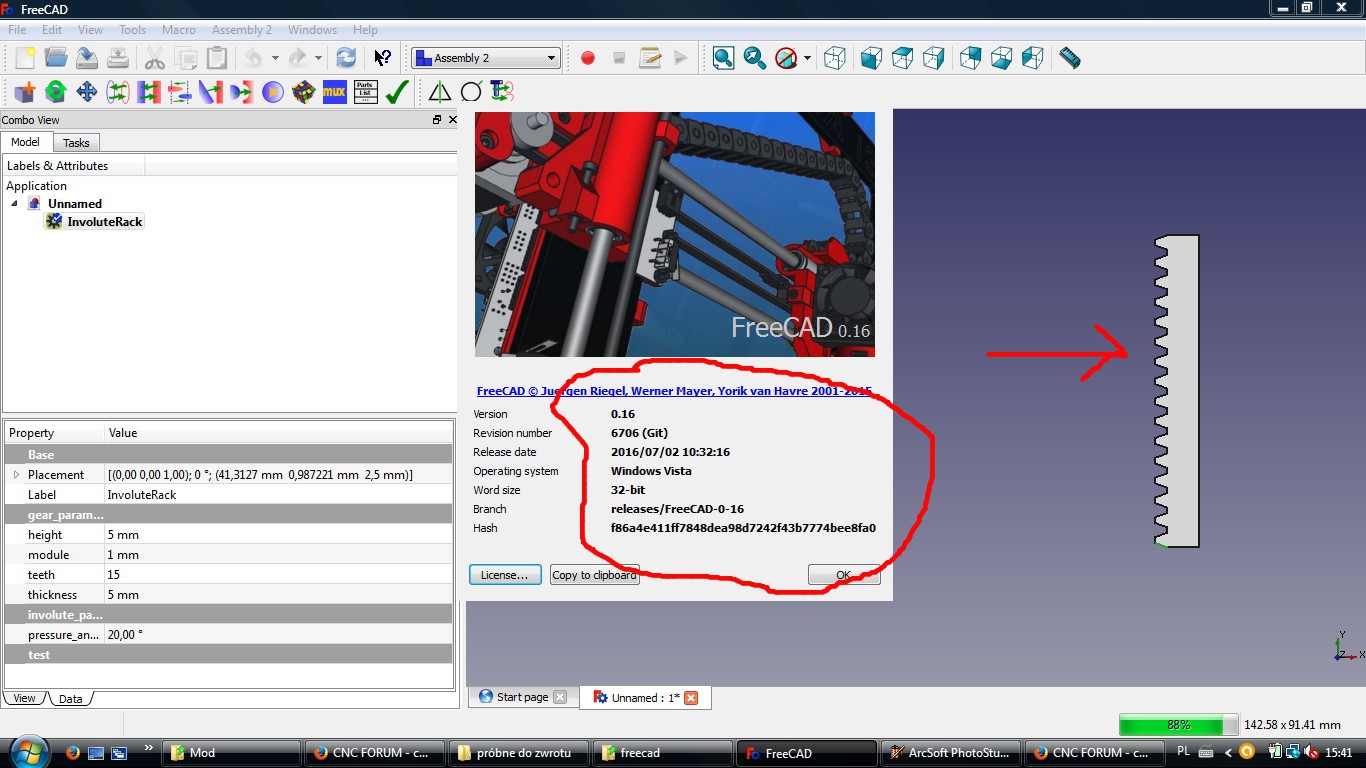
Task: Start macro recording with the red dot
Action: [x=588, y=58]
